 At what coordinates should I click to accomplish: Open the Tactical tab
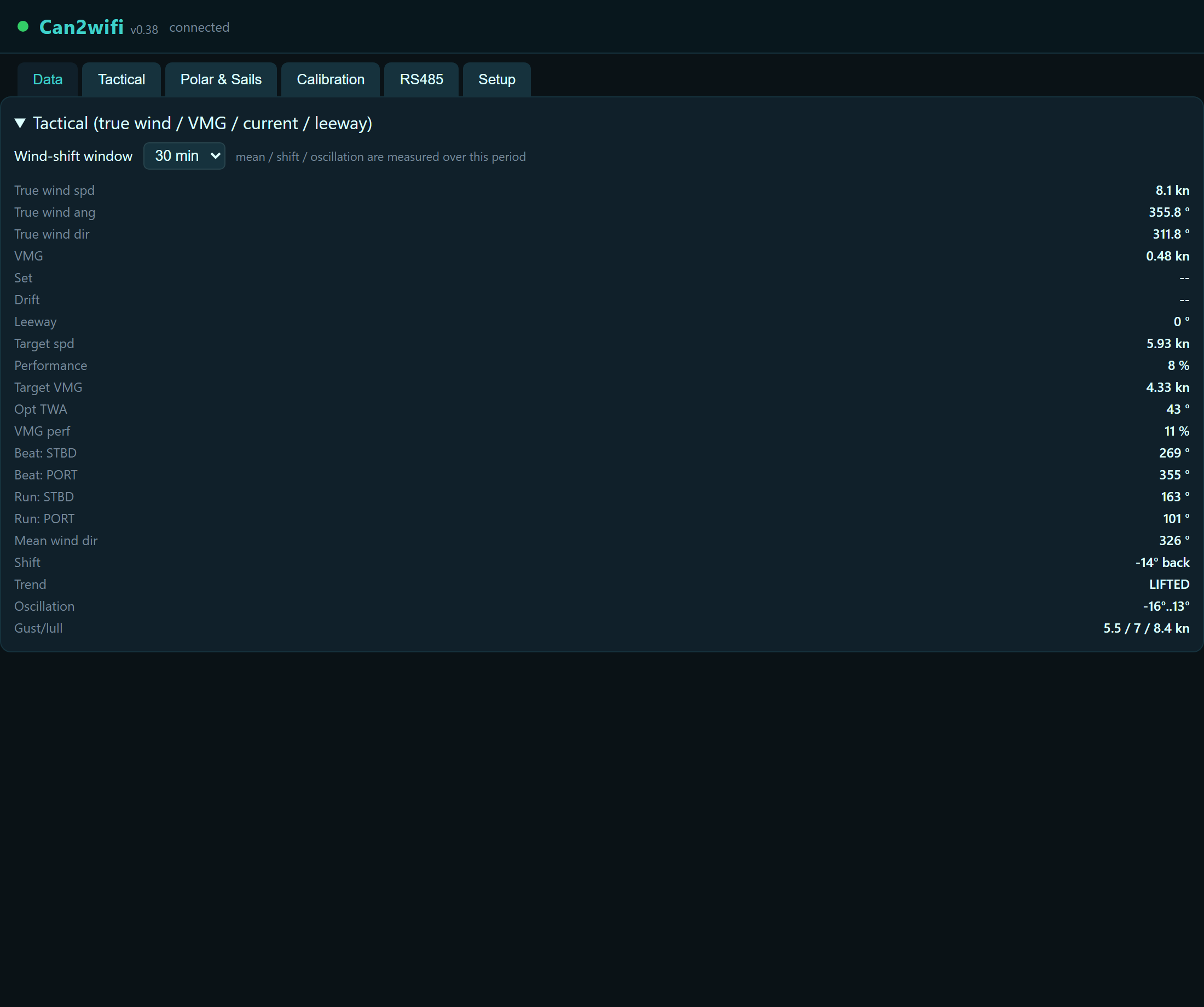pos(121,79)
